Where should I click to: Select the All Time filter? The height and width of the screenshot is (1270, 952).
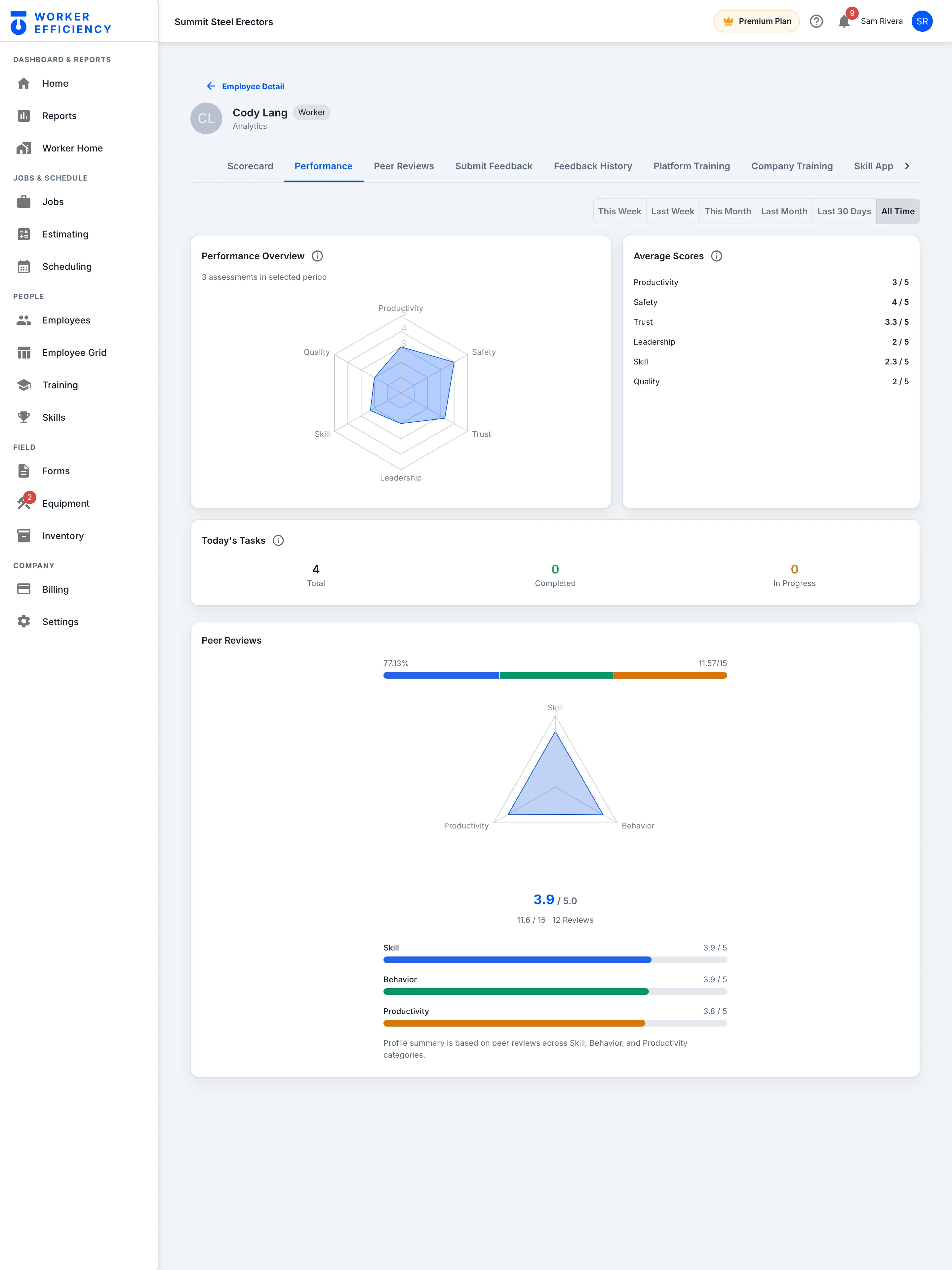(897, 211)
